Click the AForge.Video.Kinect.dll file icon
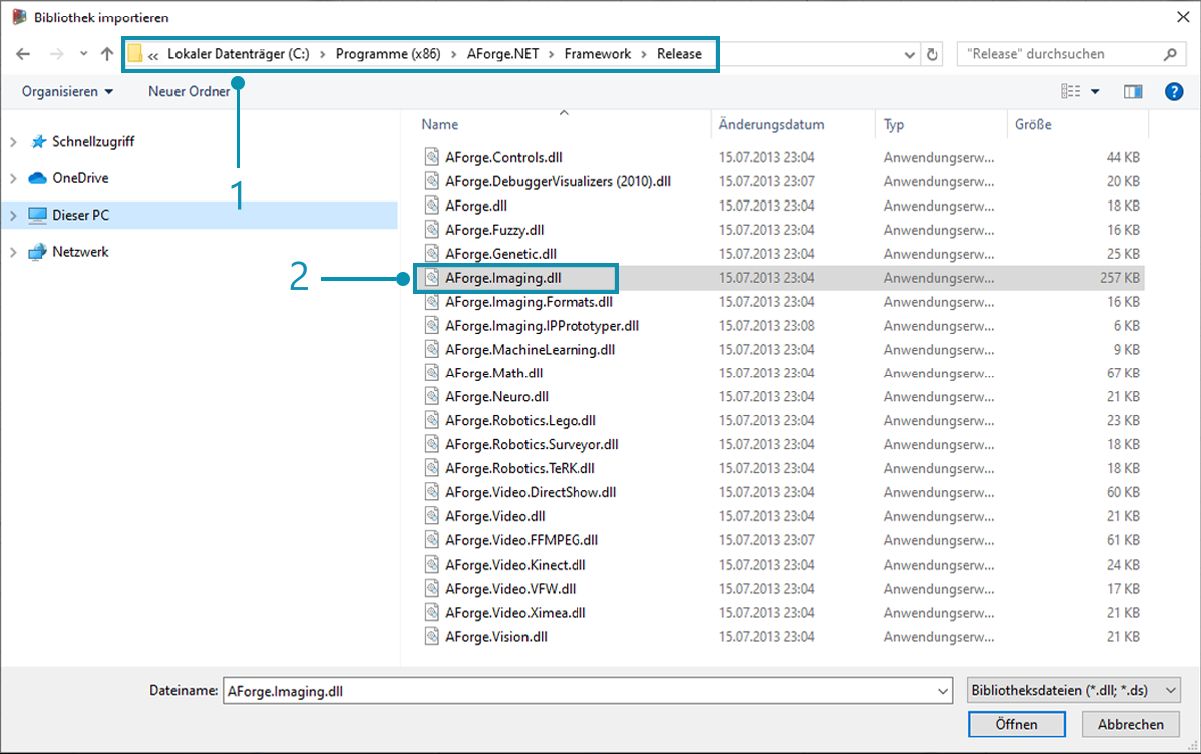 (431, 565)
